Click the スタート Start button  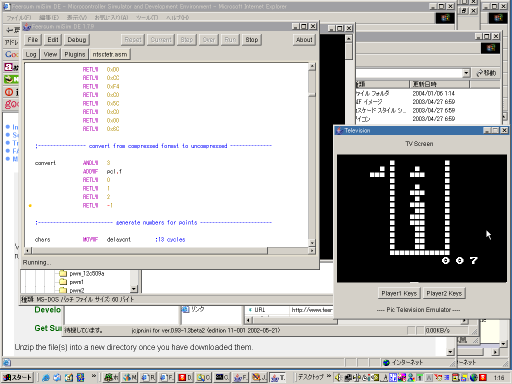pyautogui.click(x=17, y=377)
